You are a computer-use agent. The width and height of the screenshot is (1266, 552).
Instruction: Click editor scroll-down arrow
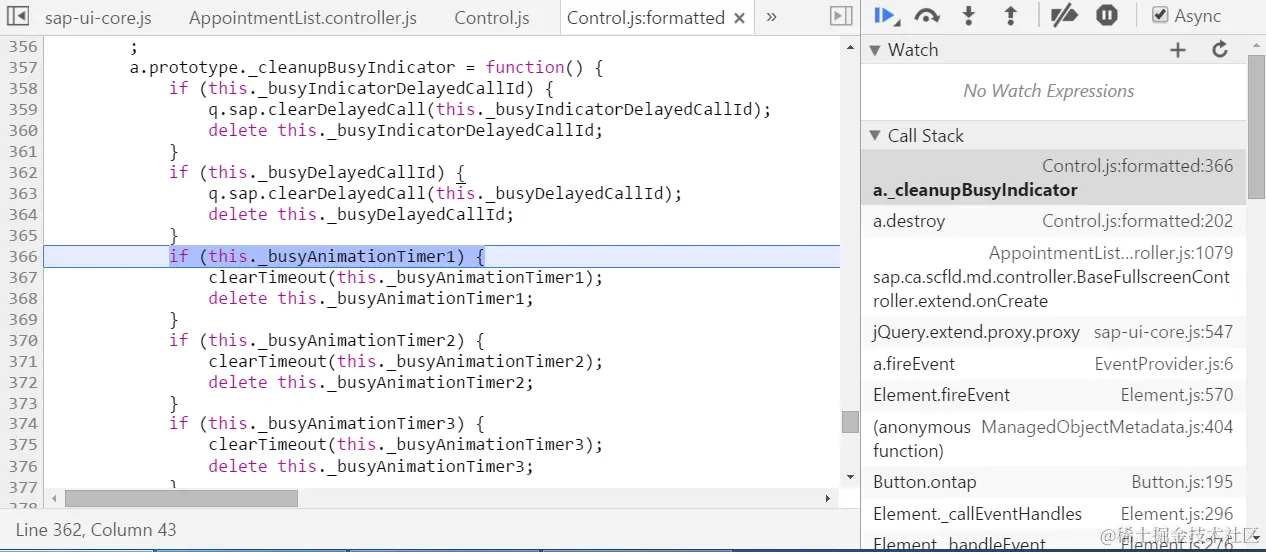(850, 477)
